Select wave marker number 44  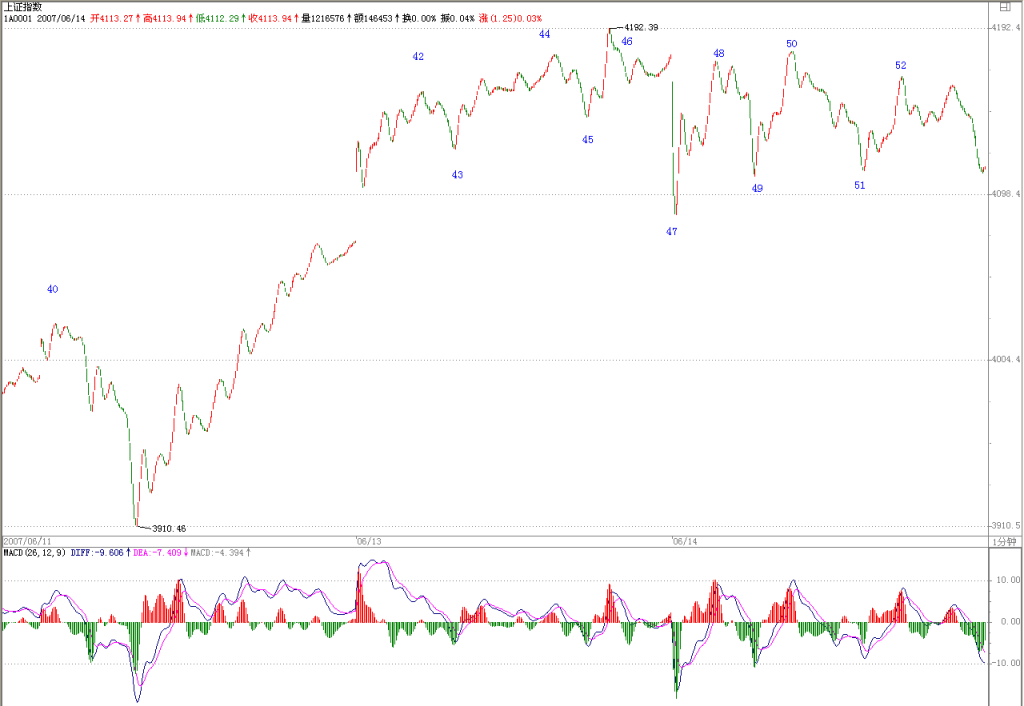pos(544,34)
